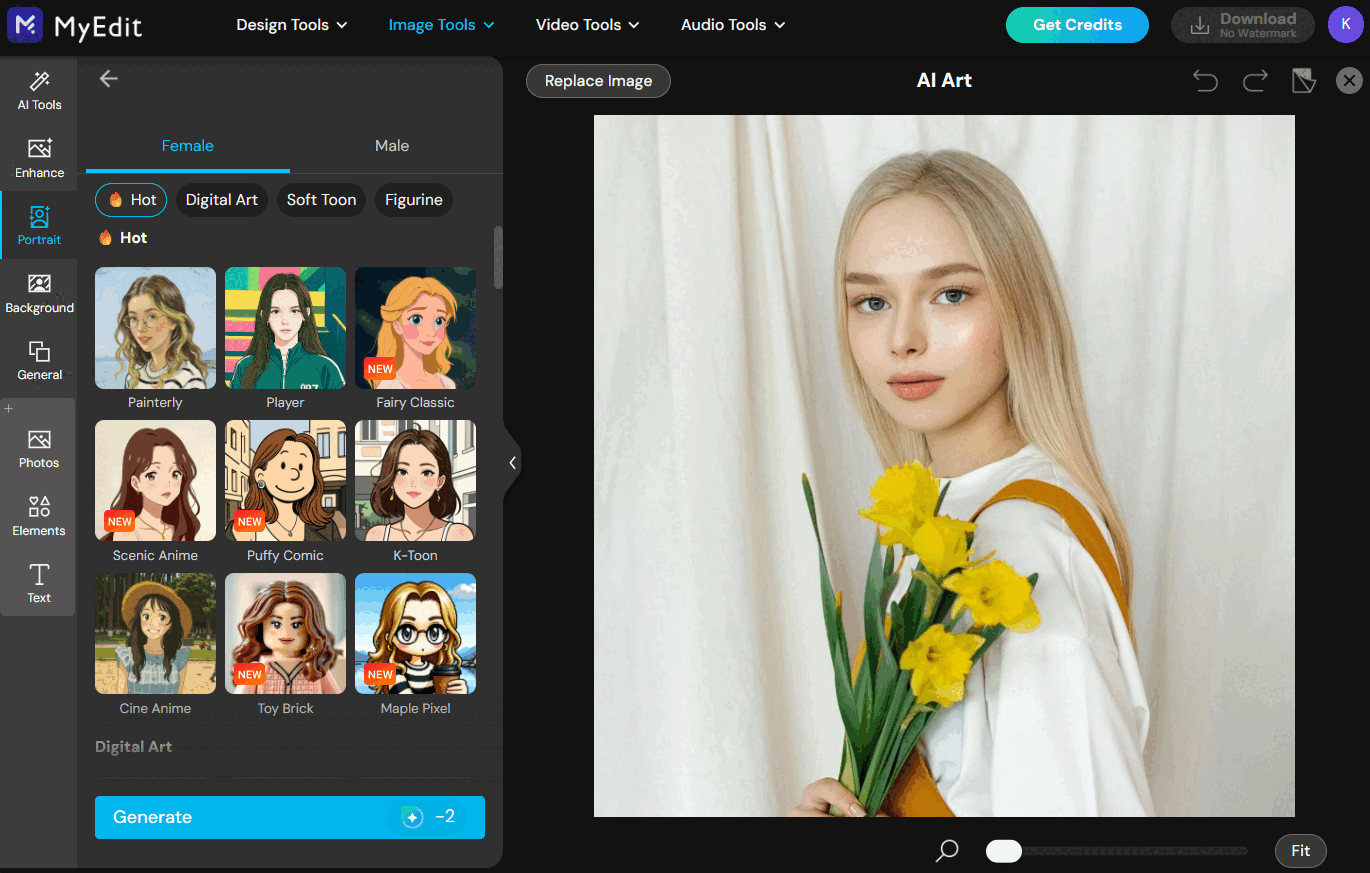
Task: Undo the last action
Action: tap(1205, 80)
